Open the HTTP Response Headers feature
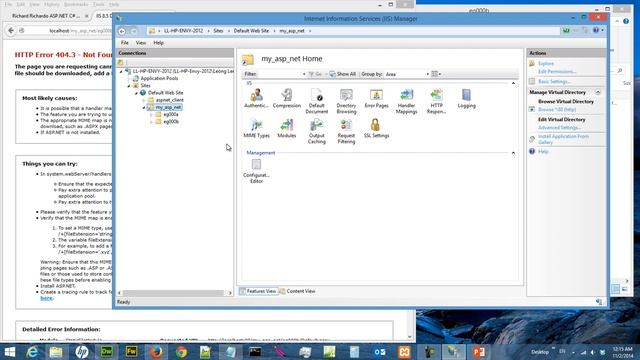Image resolution: width=640 pixels, height=360 pixels. click(x=436, y=101)
